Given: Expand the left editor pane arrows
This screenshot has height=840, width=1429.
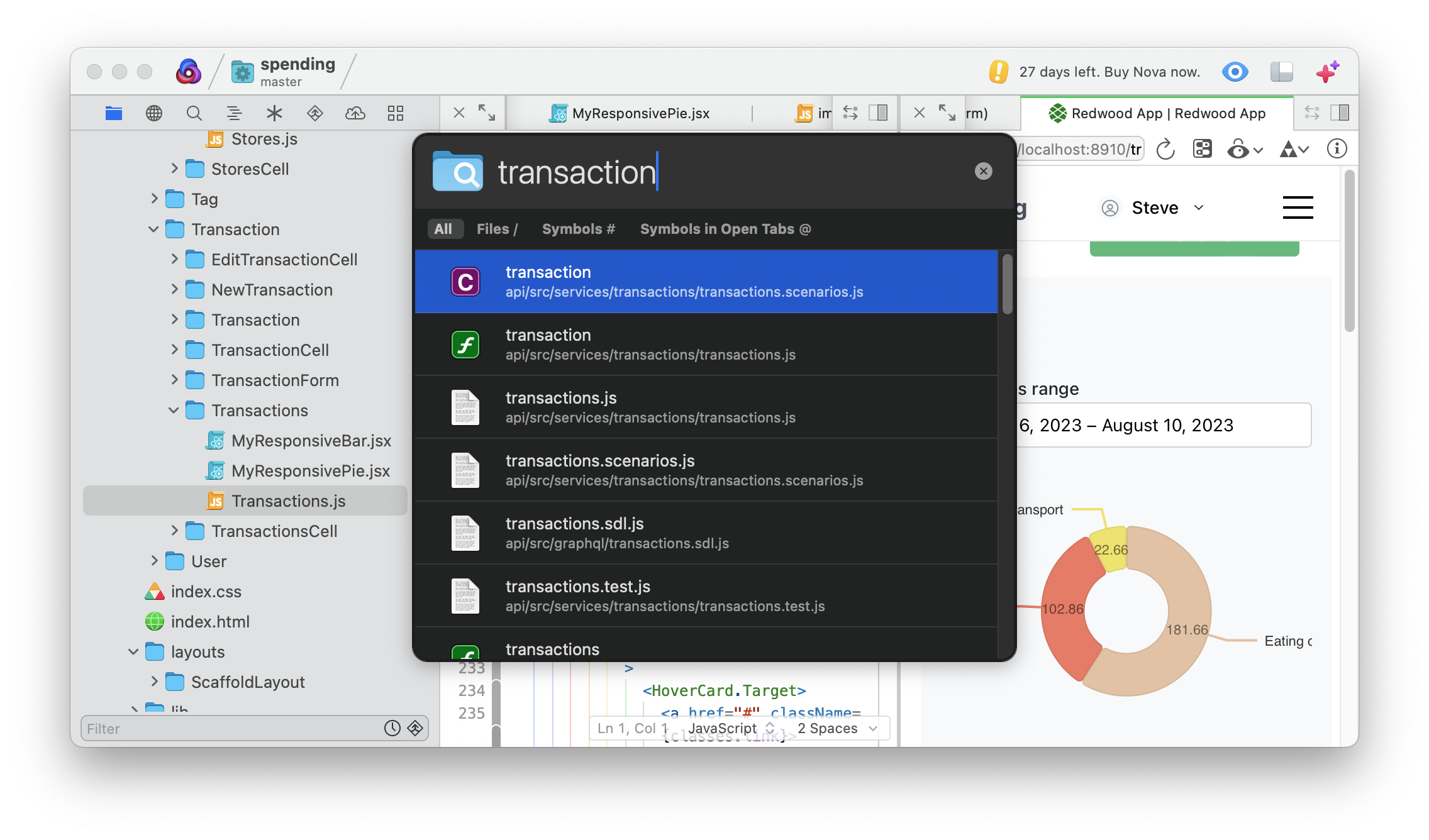Looking at the screenshot, I should click(487, 113).
